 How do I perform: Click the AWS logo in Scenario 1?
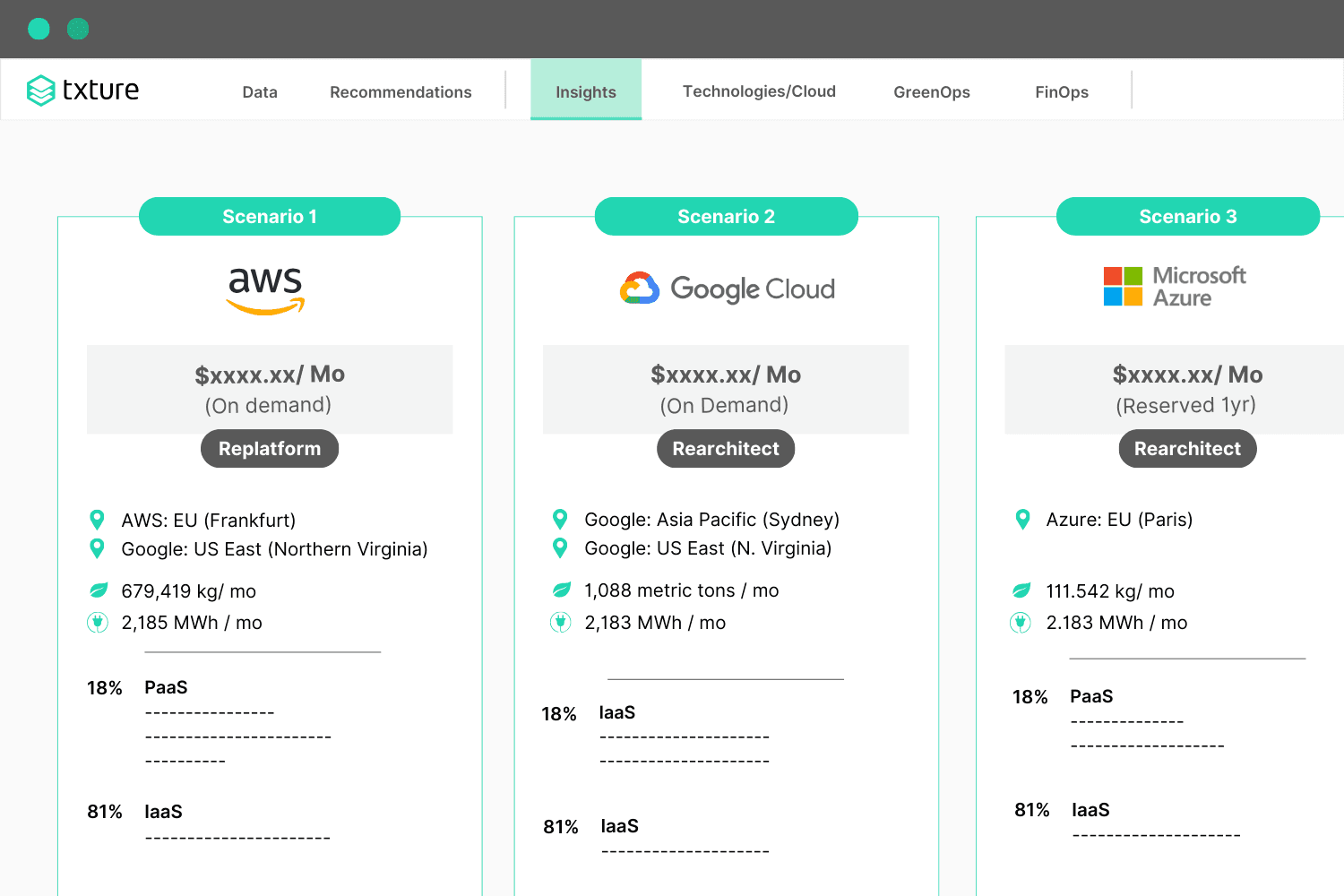(265, 290)
